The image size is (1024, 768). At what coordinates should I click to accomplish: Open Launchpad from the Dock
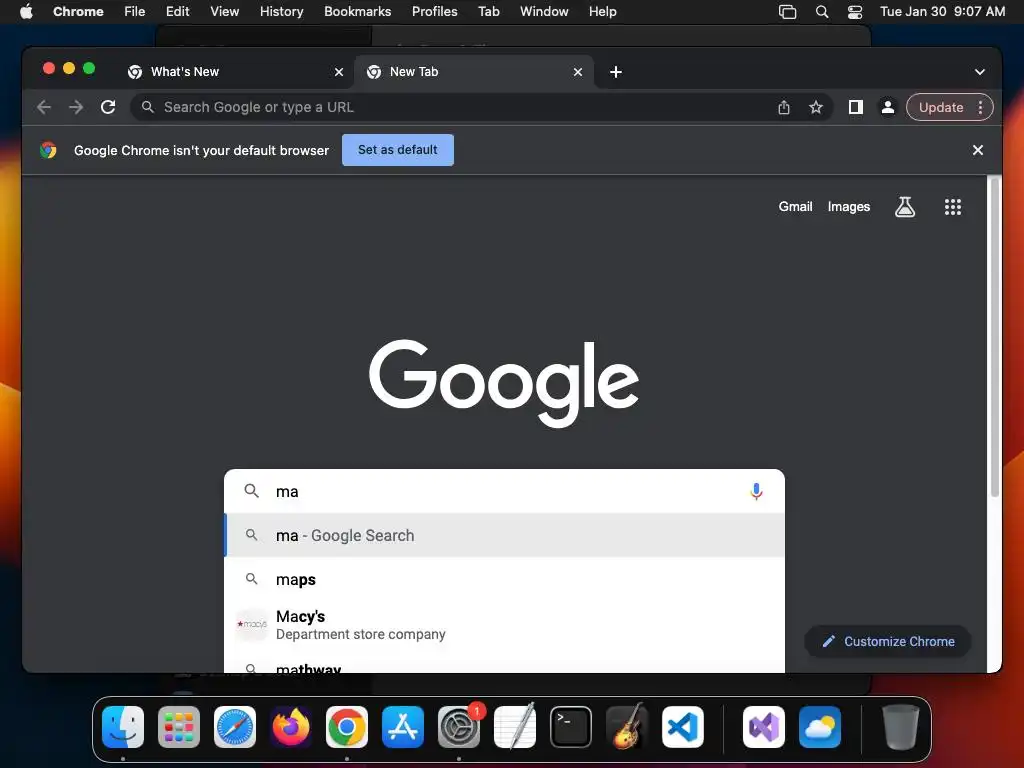pyautogui.click(x=179, y=727)
